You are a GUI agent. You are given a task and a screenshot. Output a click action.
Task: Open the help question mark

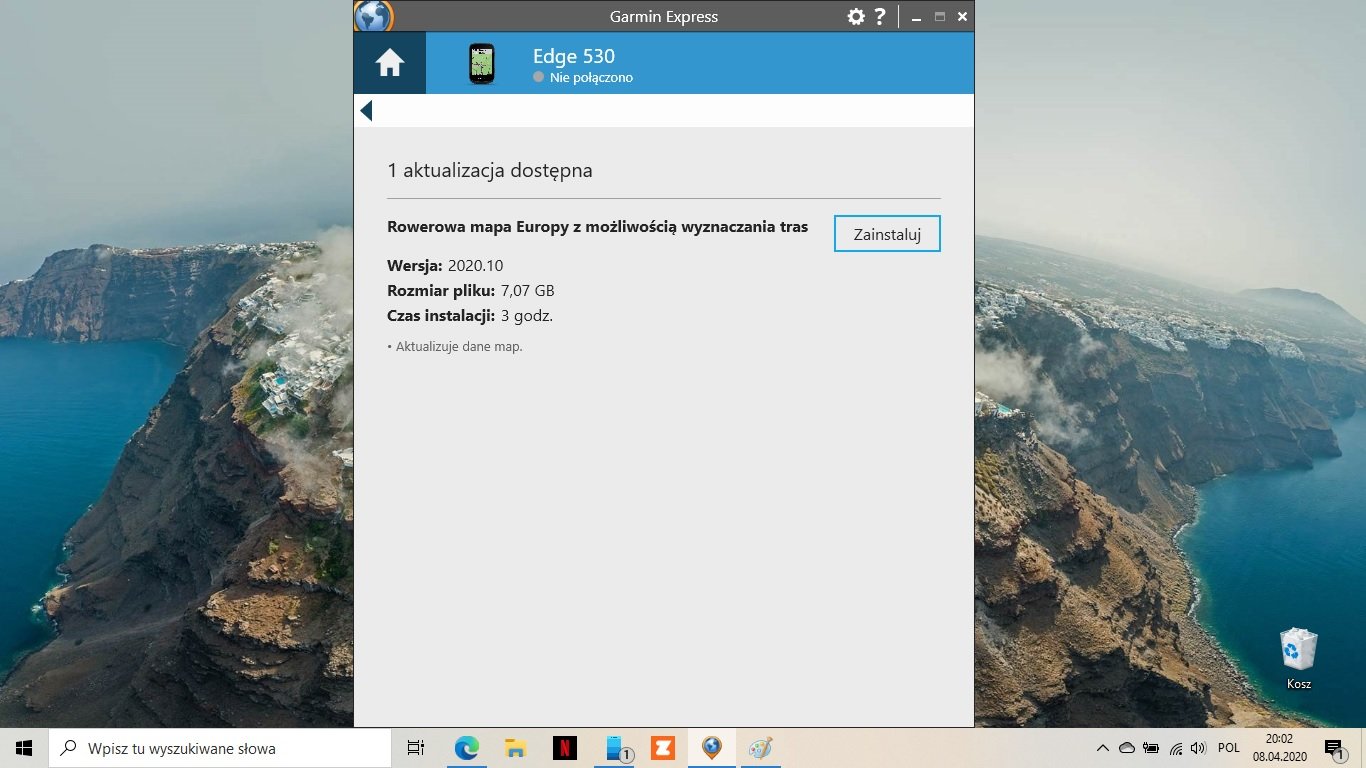pyautogui.click(x=880, y=16)
